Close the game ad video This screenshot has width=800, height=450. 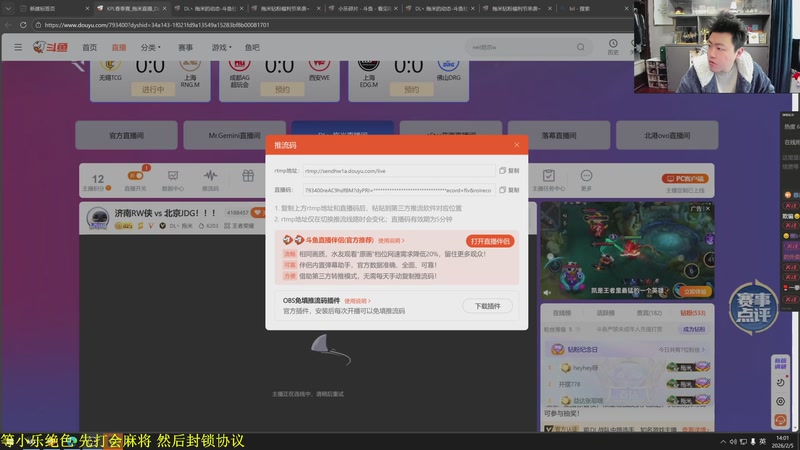tap(708, 208)
